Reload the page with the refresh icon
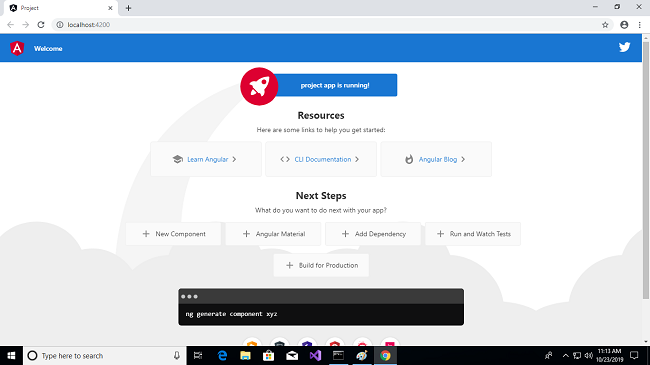Screen dimensions: 650x365 pyautogui.click(x=41, y=25)
